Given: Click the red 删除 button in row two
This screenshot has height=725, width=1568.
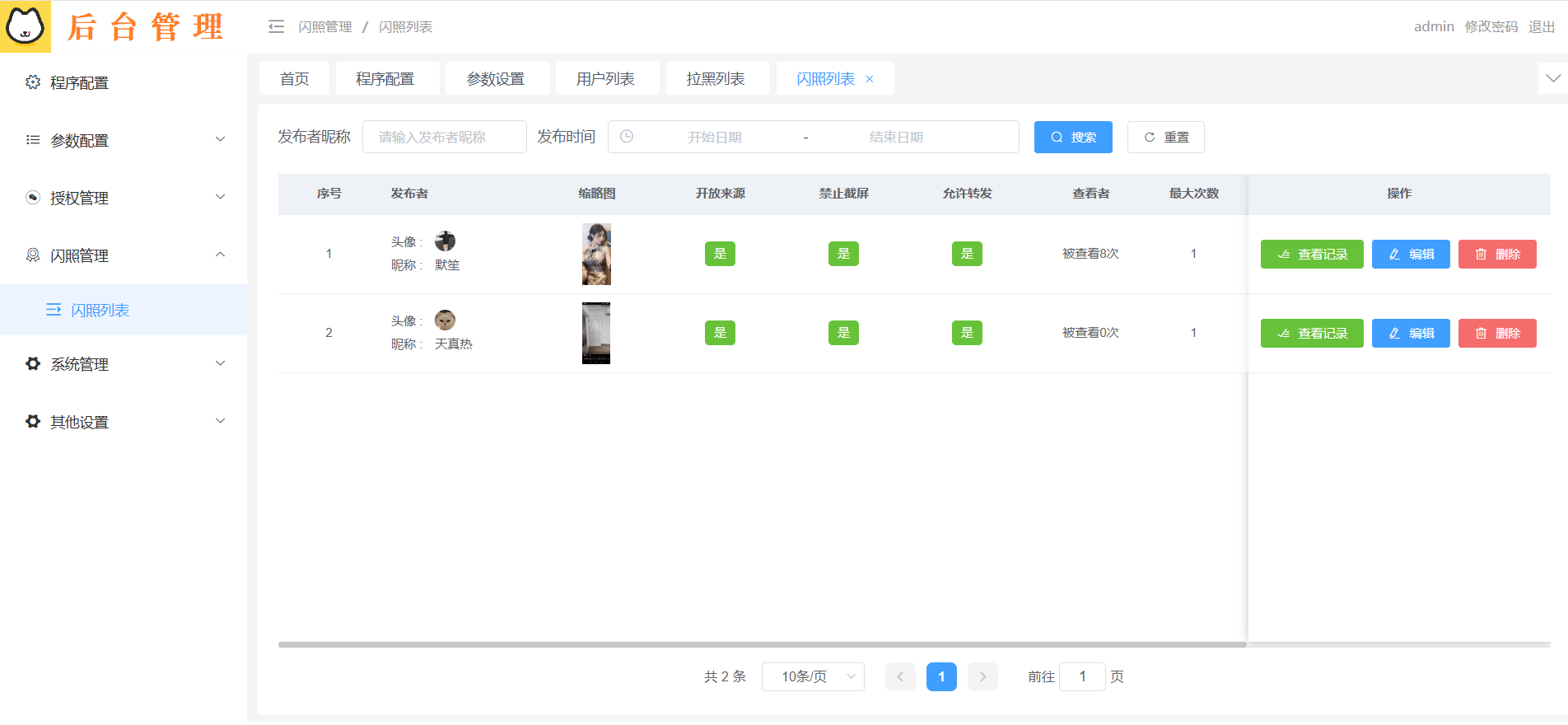Looking at the screenshot, I should click(1496, 334).
